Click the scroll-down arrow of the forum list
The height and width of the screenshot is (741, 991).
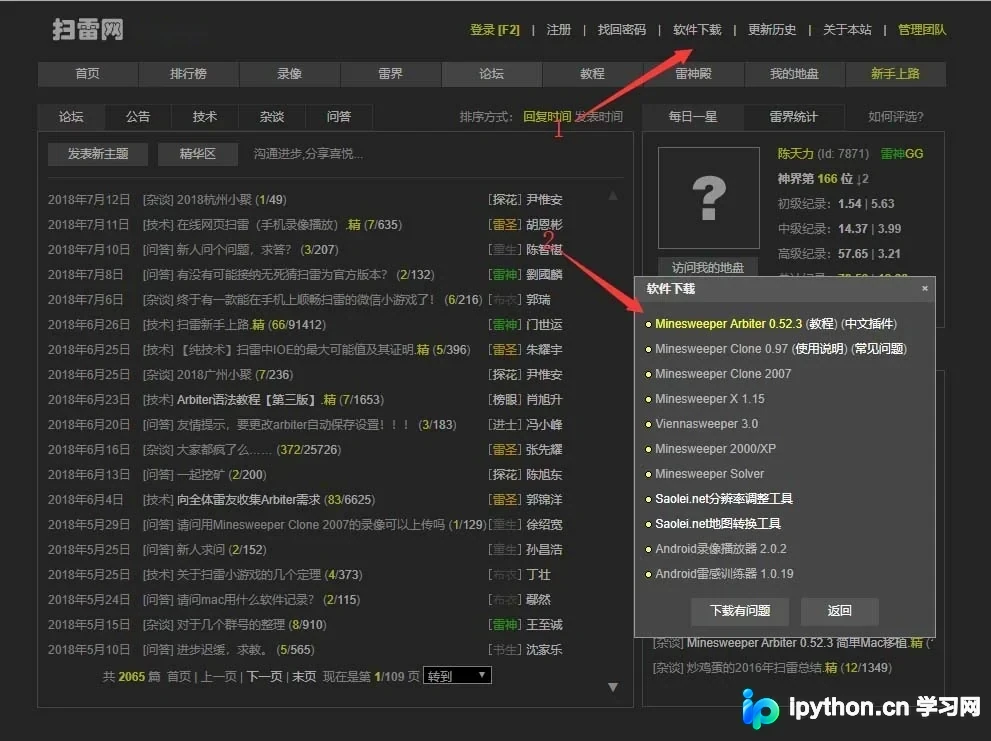click(612, 687)
